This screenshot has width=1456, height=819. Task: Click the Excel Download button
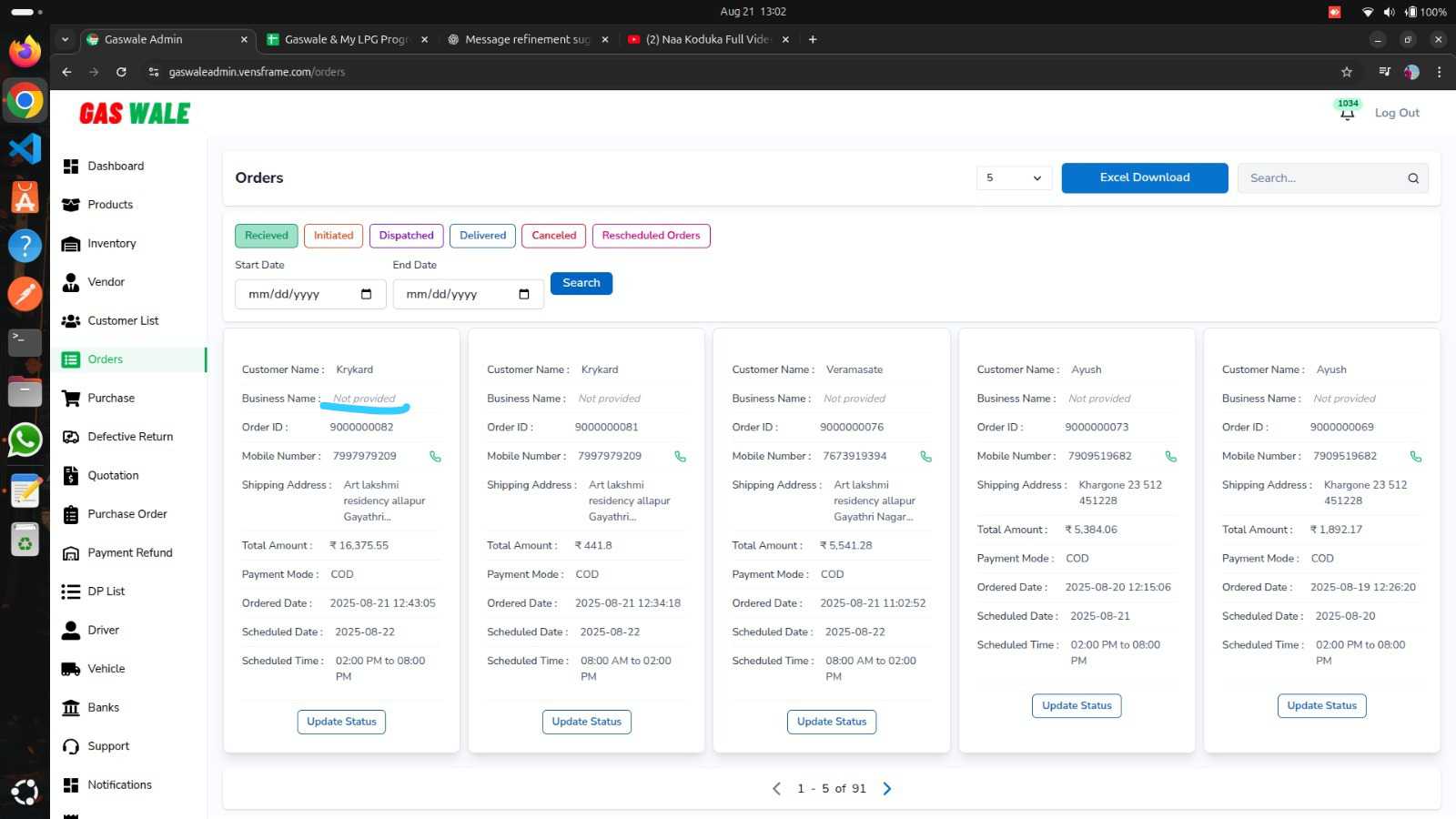point(1144,177)
